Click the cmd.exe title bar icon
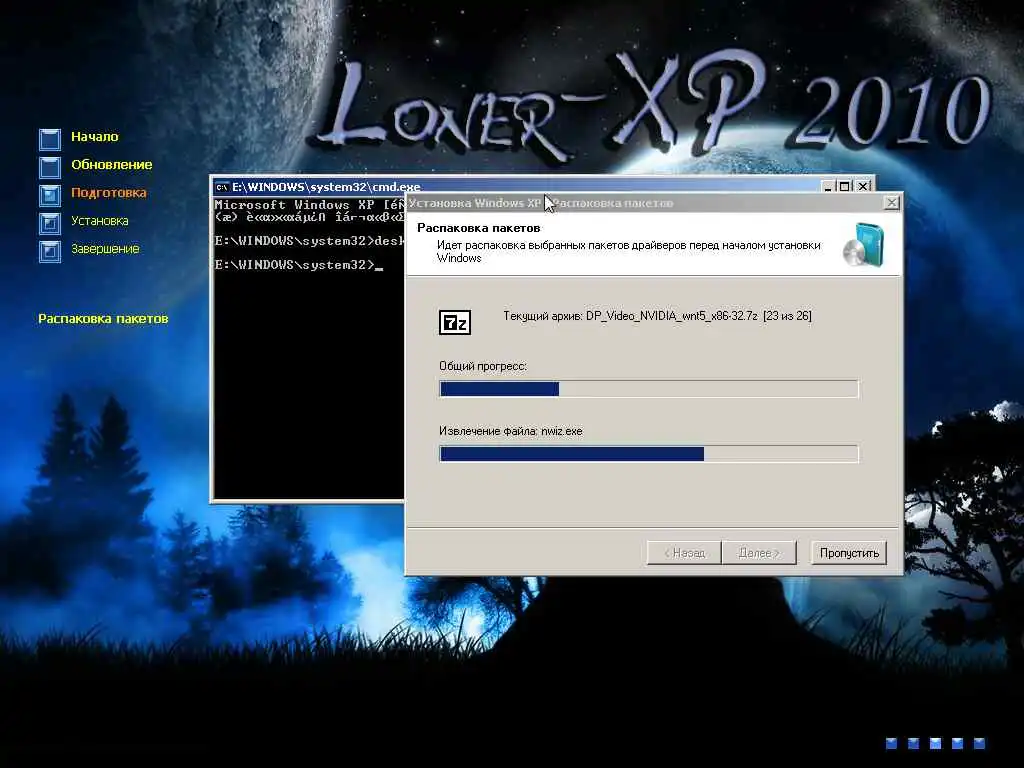The height and width of the screenshot is (768, 1024). pyautogui.click(x=222, y=187)
